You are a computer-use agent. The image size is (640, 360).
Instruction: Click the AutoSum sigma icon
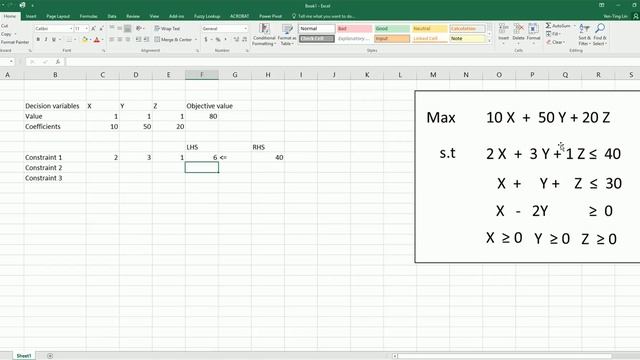coord(548,26)
